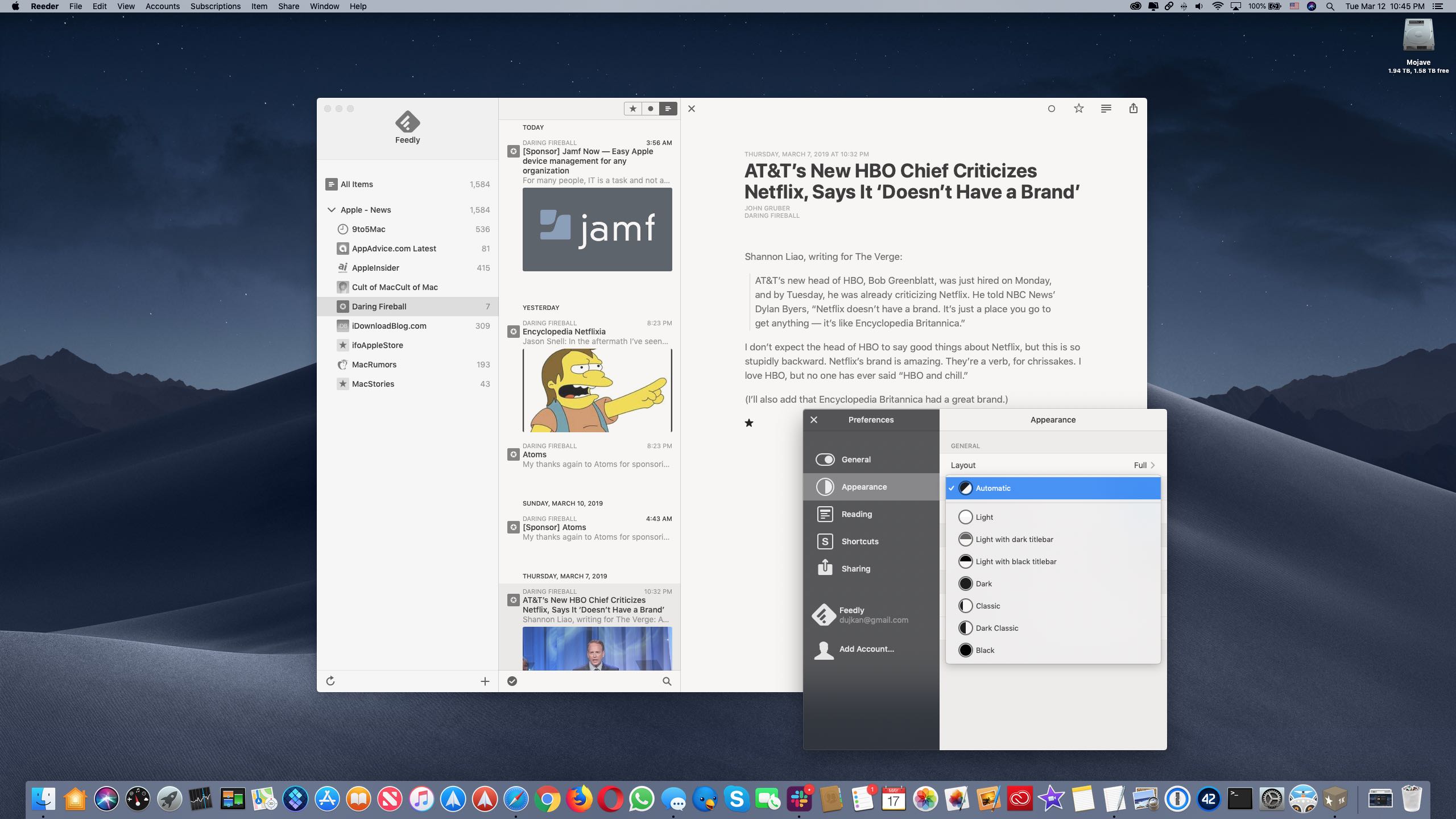Open Appearance preferences tab

(x=871, y=487)
